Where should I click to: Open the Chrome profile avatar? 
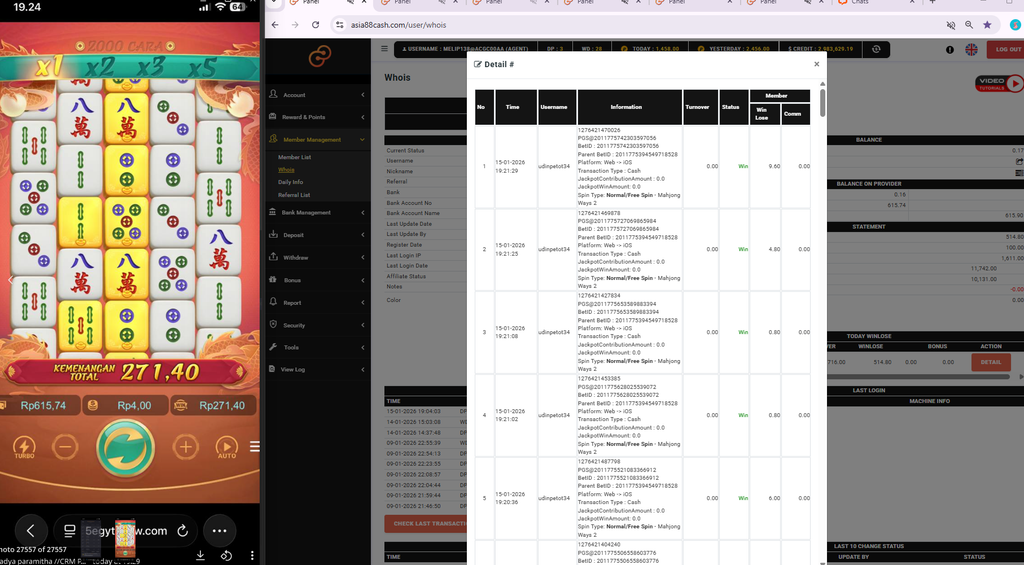pyautogui.click(x=1016, y=25)
